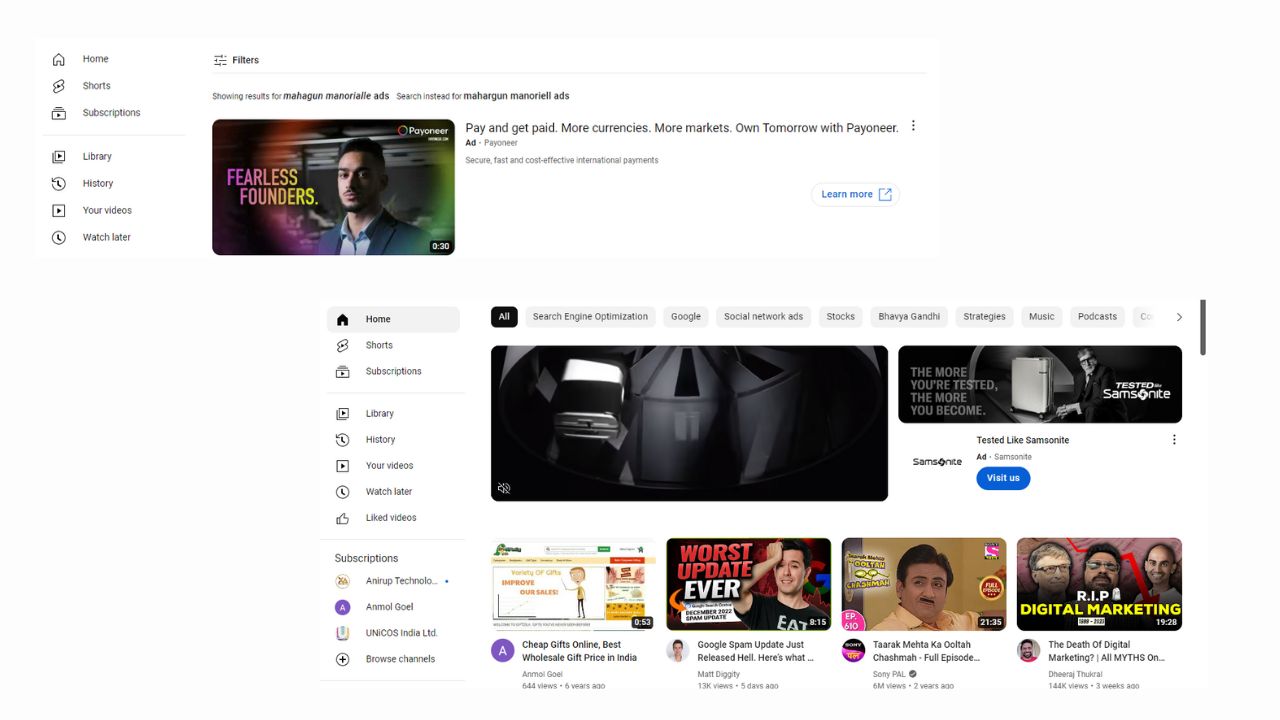
Task: Open the Samsonite ad three-dot menu
Action: click(x=1174, y=439)
